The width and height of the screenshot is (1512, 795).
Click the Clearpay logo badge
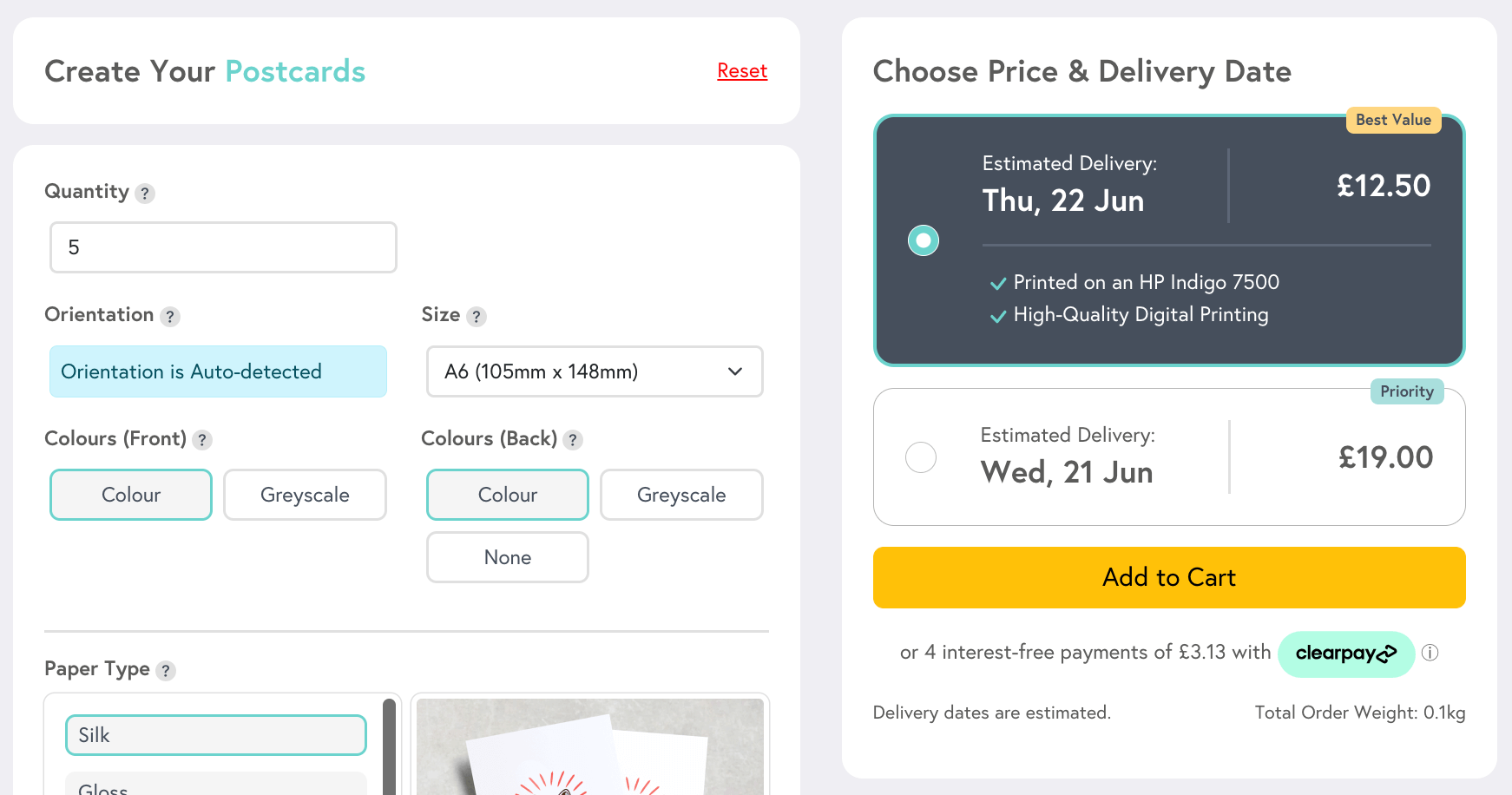click(1346, 654)
